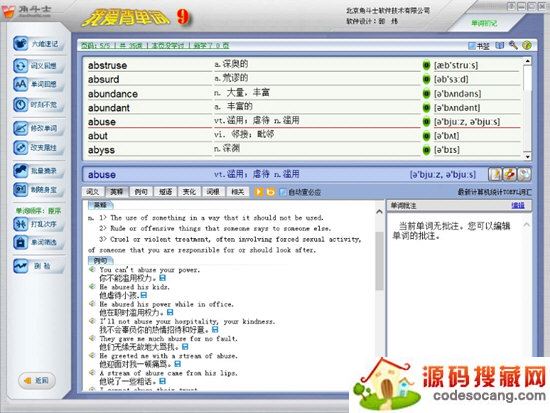550x413 pixels.
Task: Switch to the 例句 tab
Action: (x=141, y=192)
